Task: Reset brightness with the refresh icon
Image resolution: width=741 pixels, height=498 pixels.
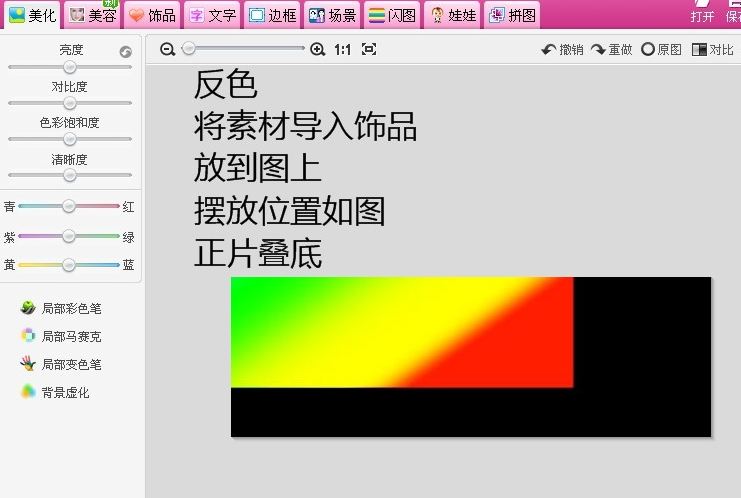Action: point(126,51)
